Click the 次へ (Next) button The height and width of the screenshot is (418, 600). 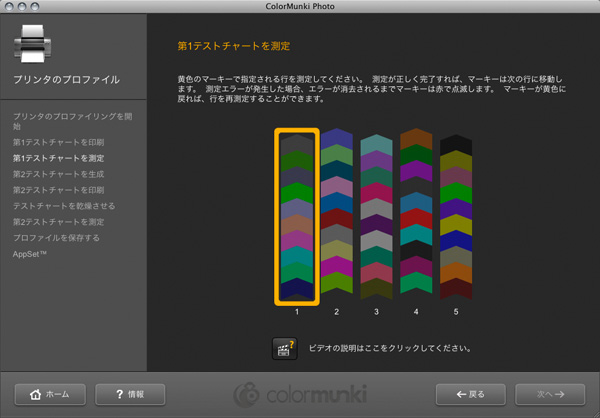(548, 394)
